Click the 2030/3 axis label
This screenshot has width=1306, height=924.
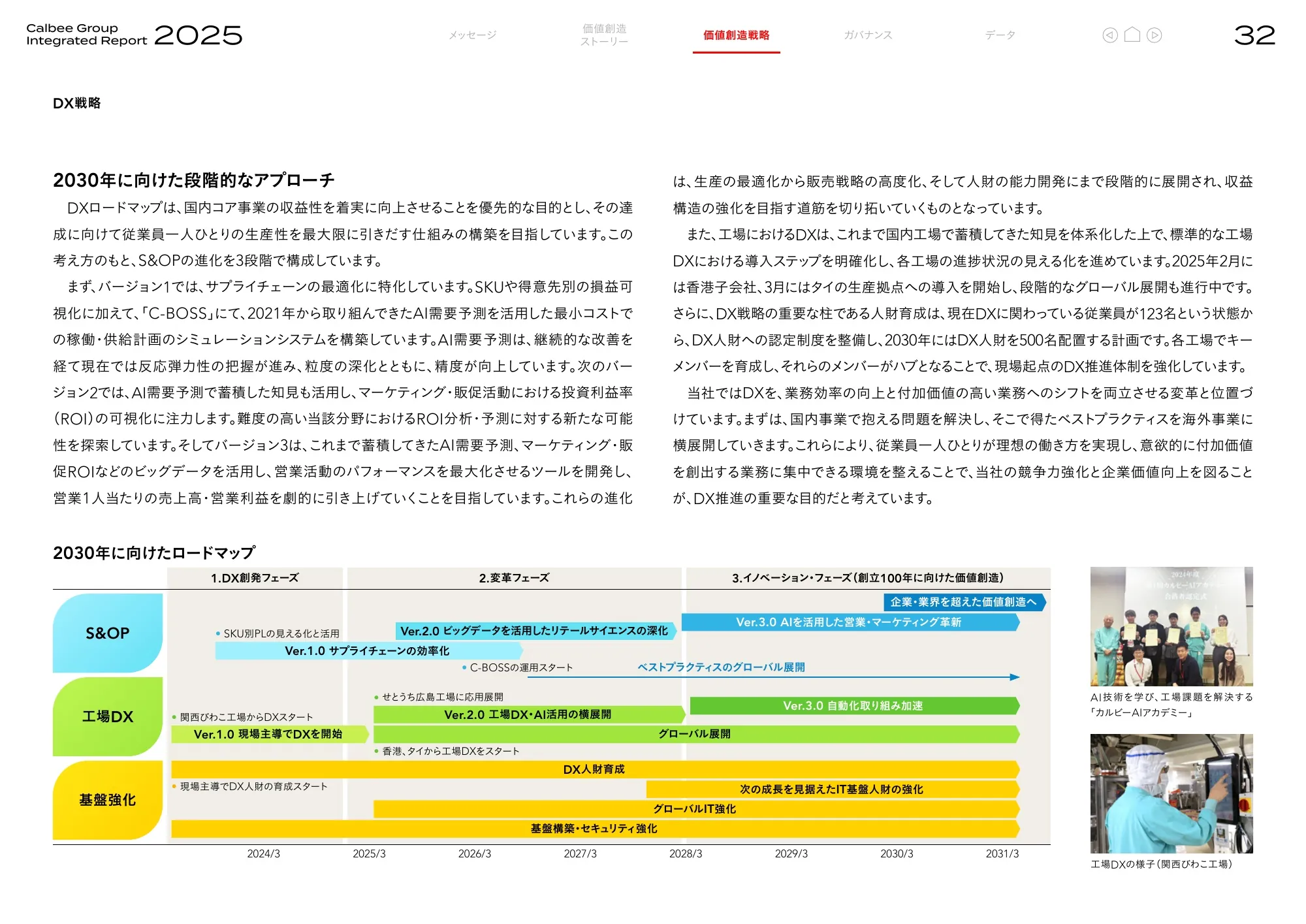click(x=897, y=853)
